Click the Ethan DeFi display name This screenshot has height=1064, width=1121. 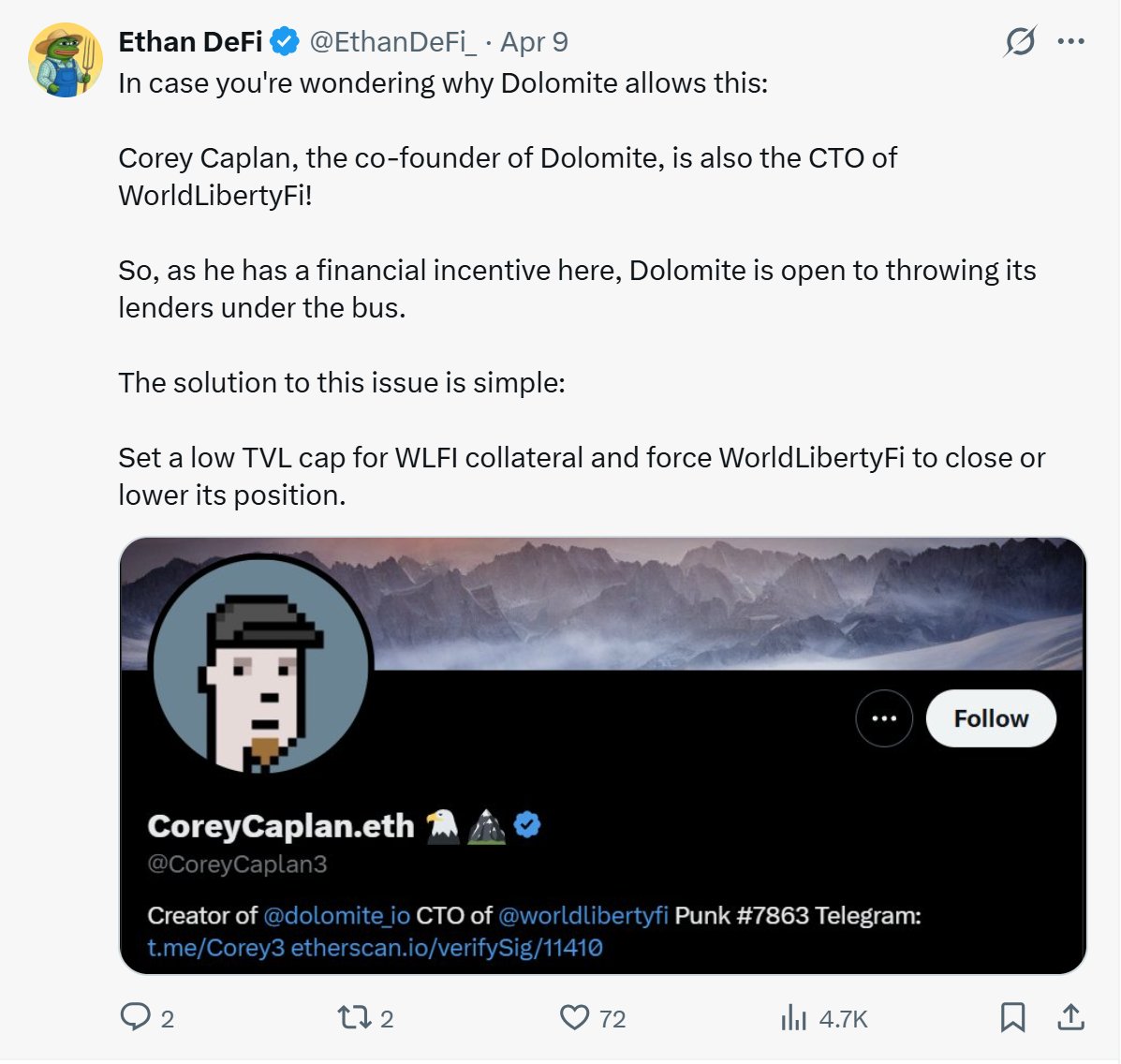coord(190,42)
